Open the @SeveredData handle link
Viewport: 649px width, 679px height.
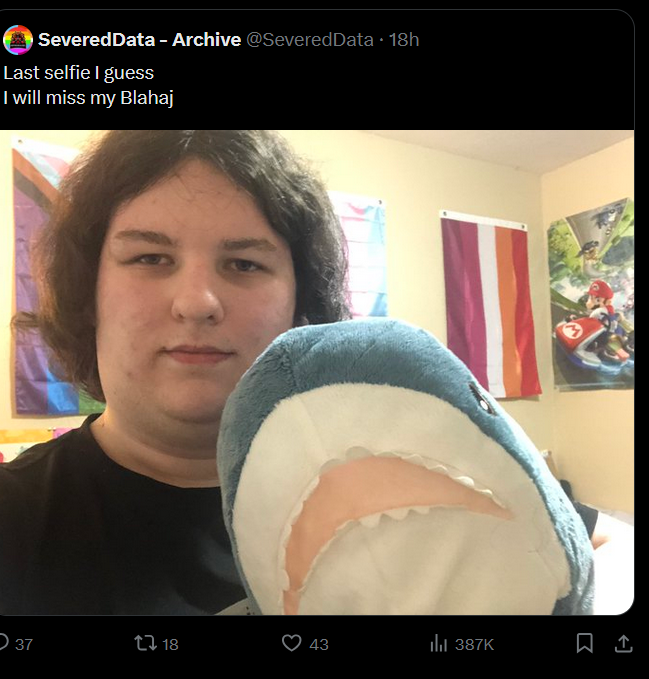[310, 40]
